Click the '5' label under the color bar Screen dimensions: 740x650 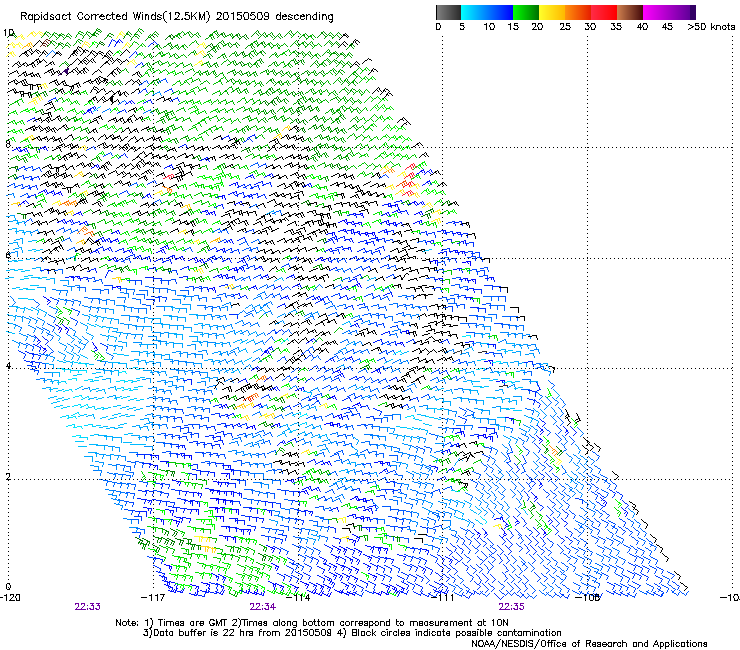462,27
